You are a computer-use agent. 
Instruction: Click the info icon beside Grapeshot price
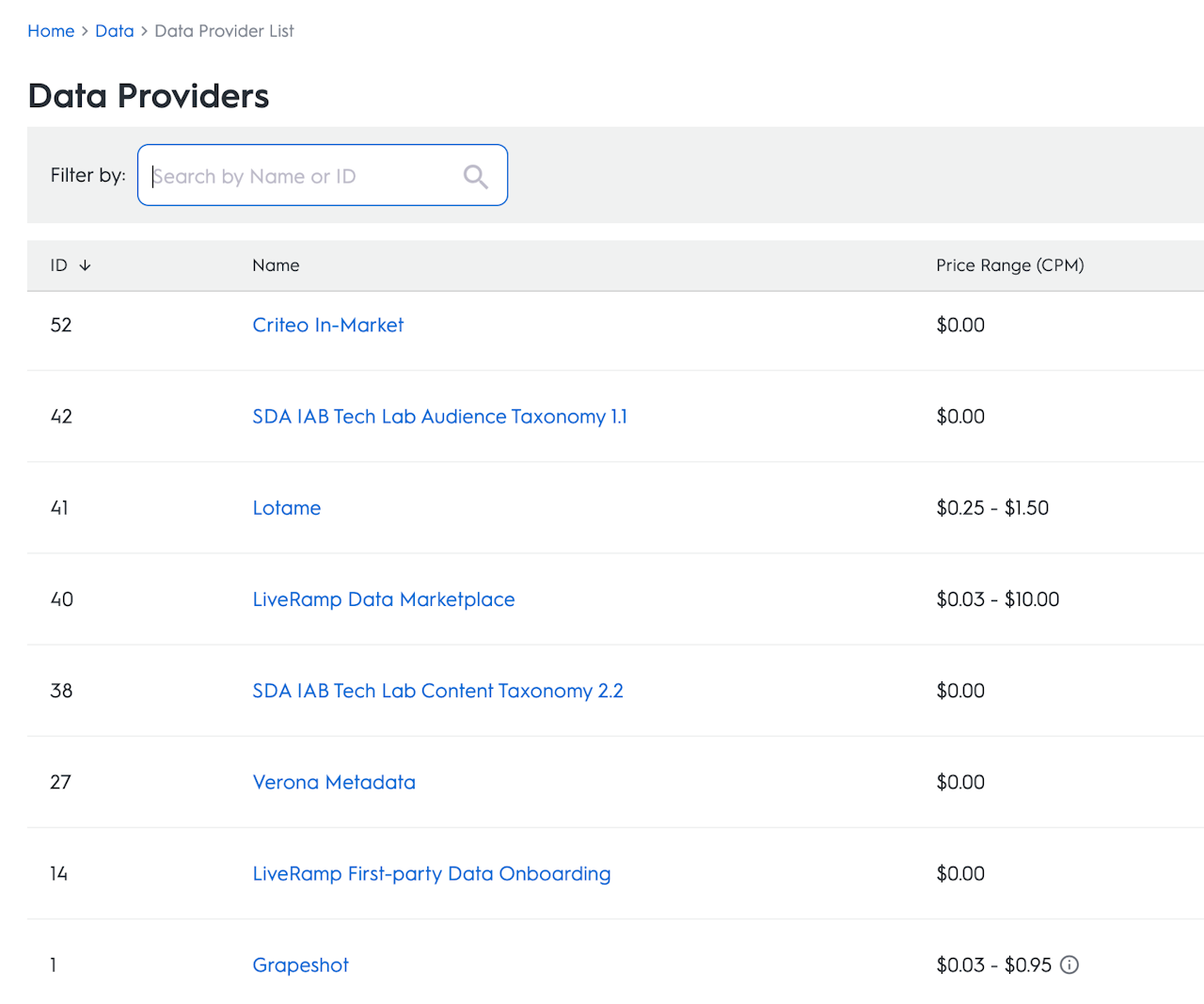pos(1069,964)
